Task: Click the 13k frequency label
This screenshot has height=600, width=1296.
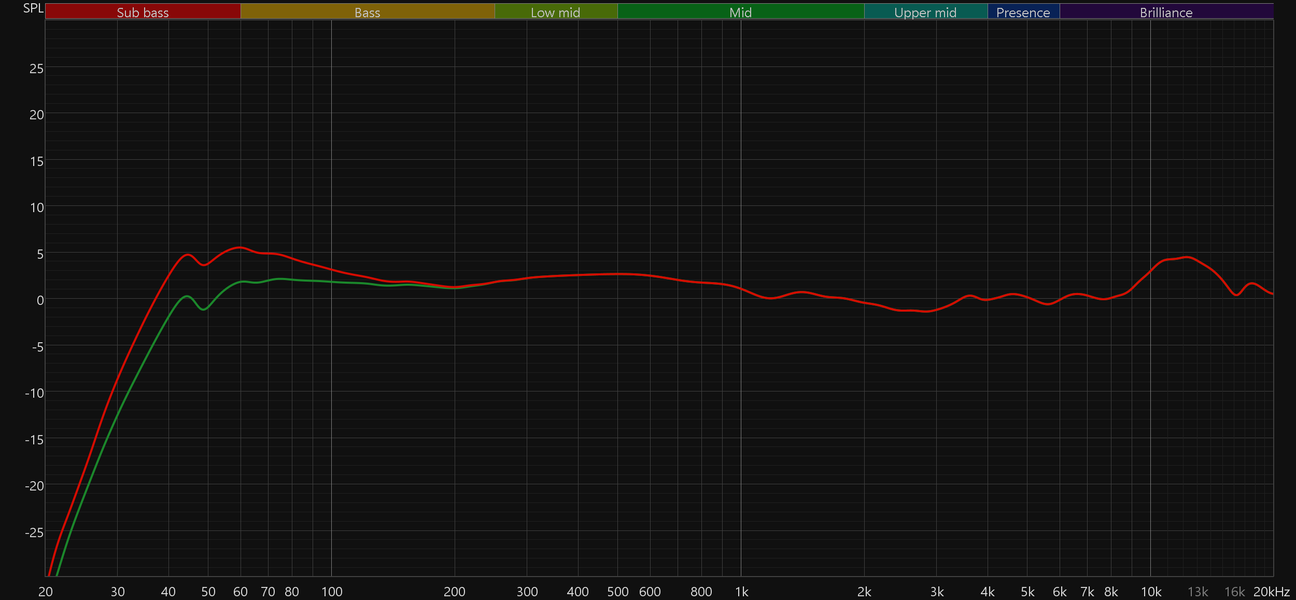Action: (x=1198, y=591)
